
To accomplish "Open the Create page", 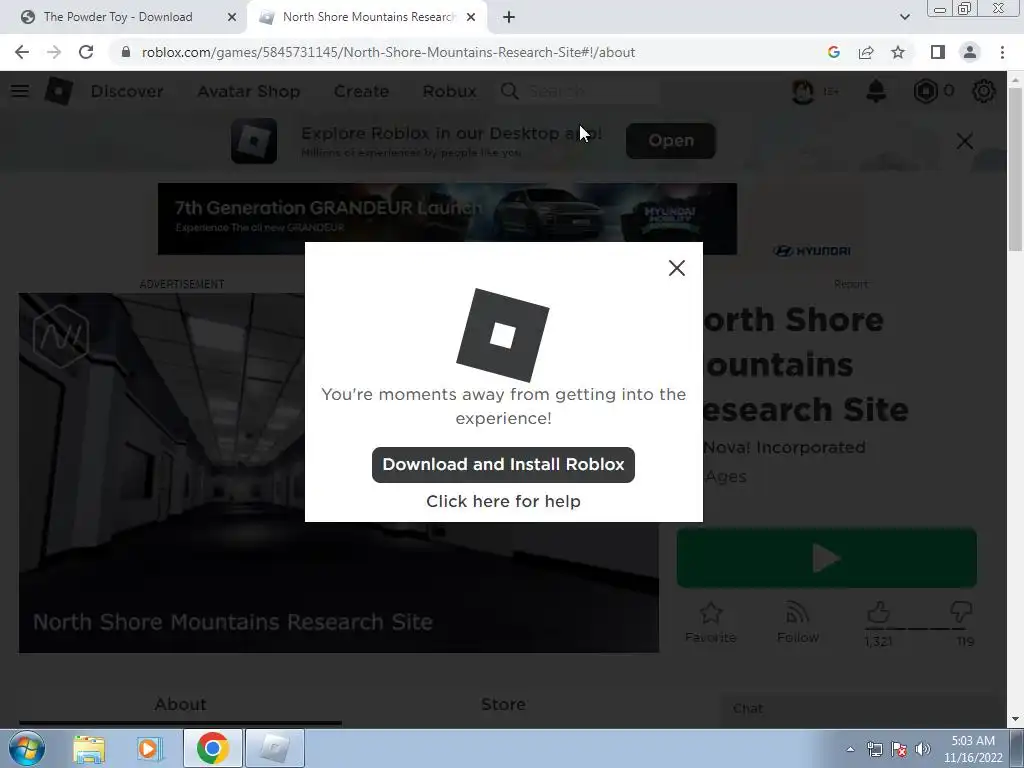I will tap(361, 91).
